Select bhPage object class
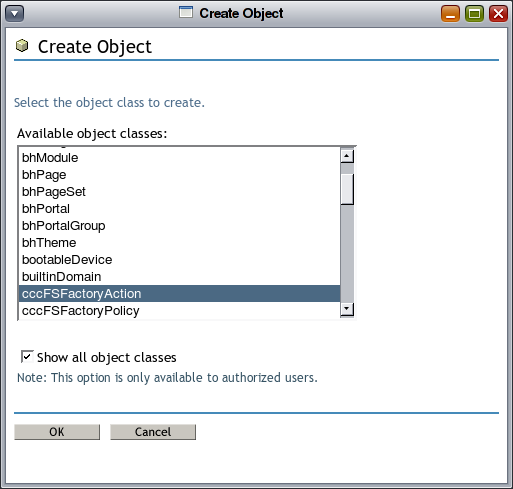 pyautogui.click(x=179, y=175)
